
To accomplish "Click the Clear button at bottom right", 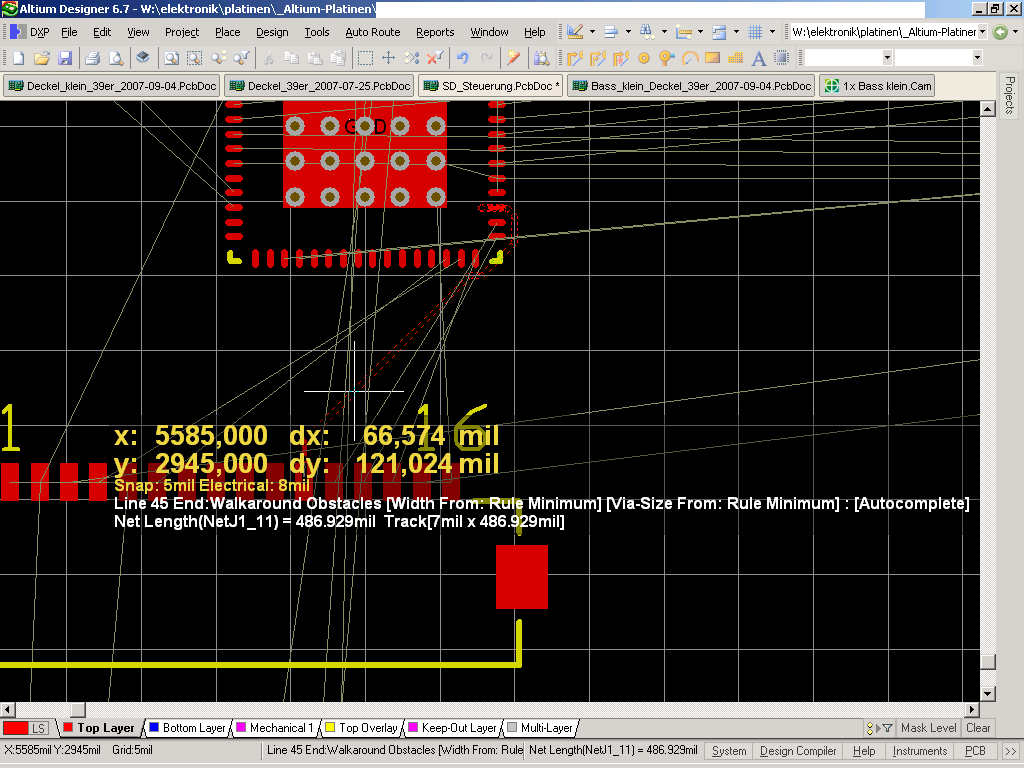I will (x=978, y=728).
